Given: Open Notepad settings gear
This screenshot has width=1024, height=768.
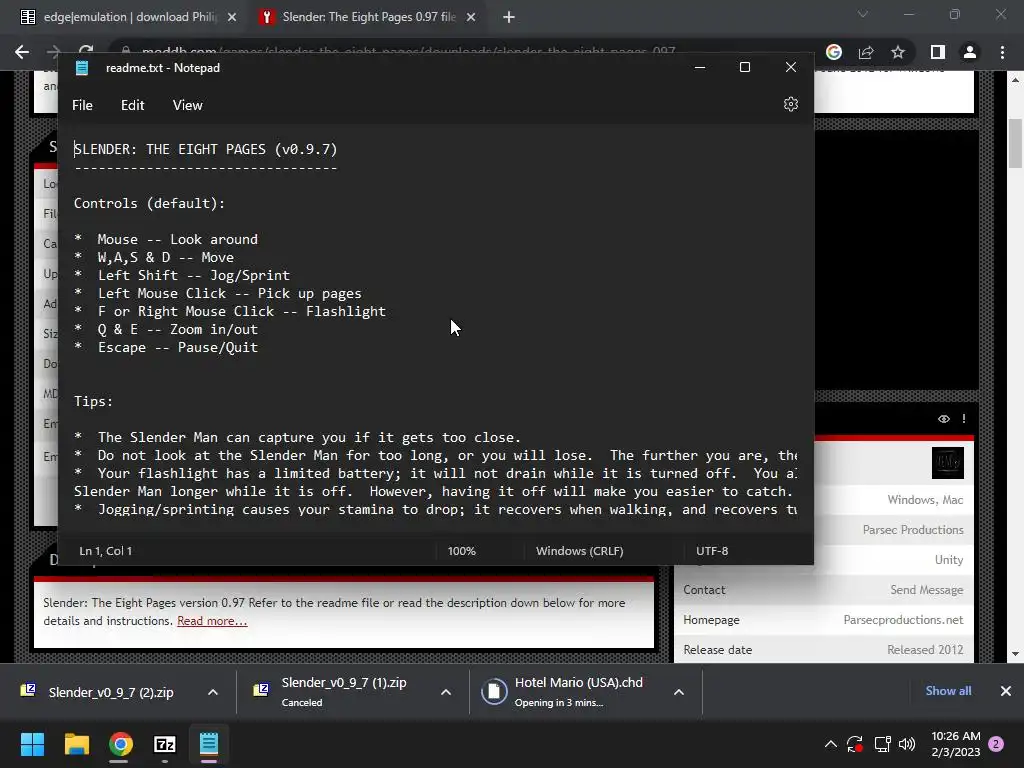Looking at the screenshot, I should tap(790, 104).
